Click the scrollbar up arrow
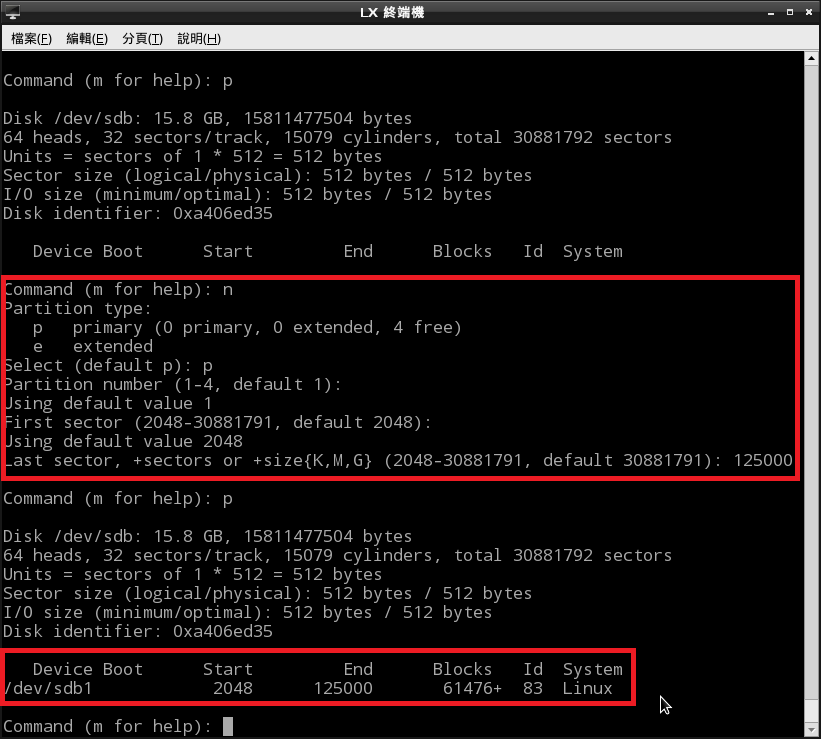Screen dimensions: 821x739 (x=811, y=59)
